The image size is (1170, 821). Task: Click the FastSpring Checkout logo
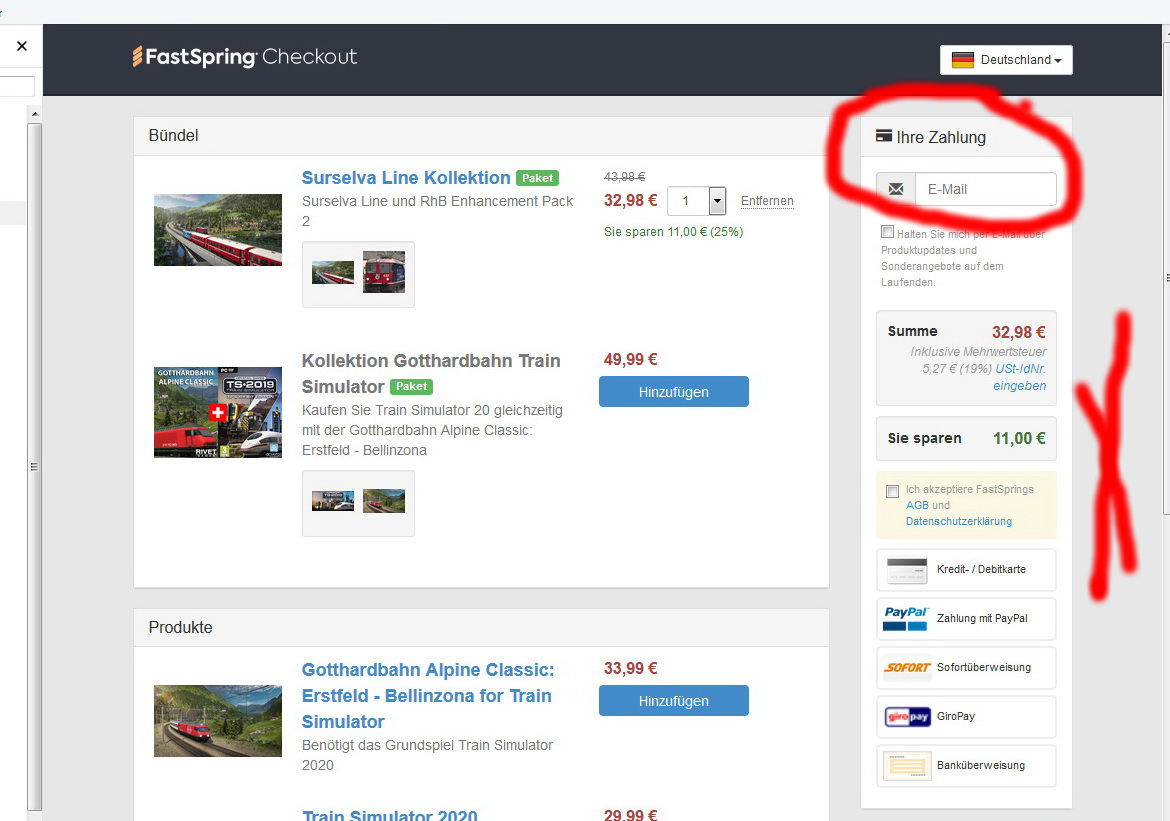tap(245, 57)
